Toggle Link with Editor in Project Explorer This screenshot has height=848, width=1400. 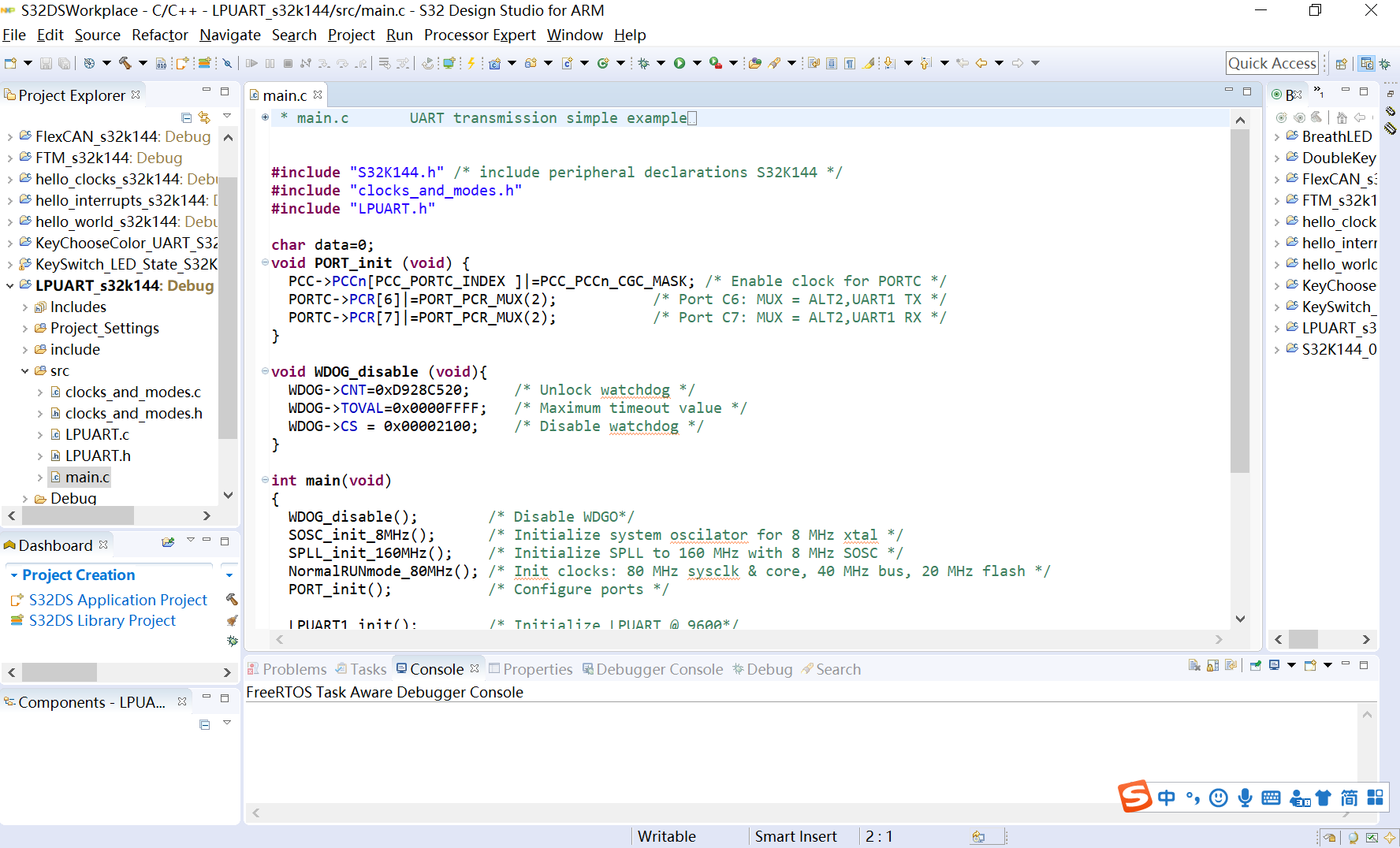tap(205, 117)
